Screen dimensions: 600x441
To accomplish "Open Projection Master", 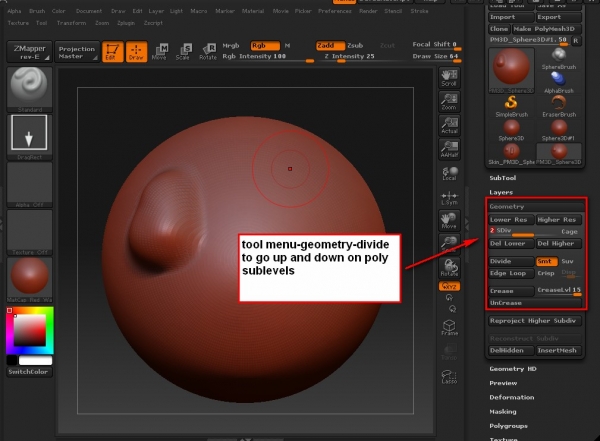I will [77, 52].
